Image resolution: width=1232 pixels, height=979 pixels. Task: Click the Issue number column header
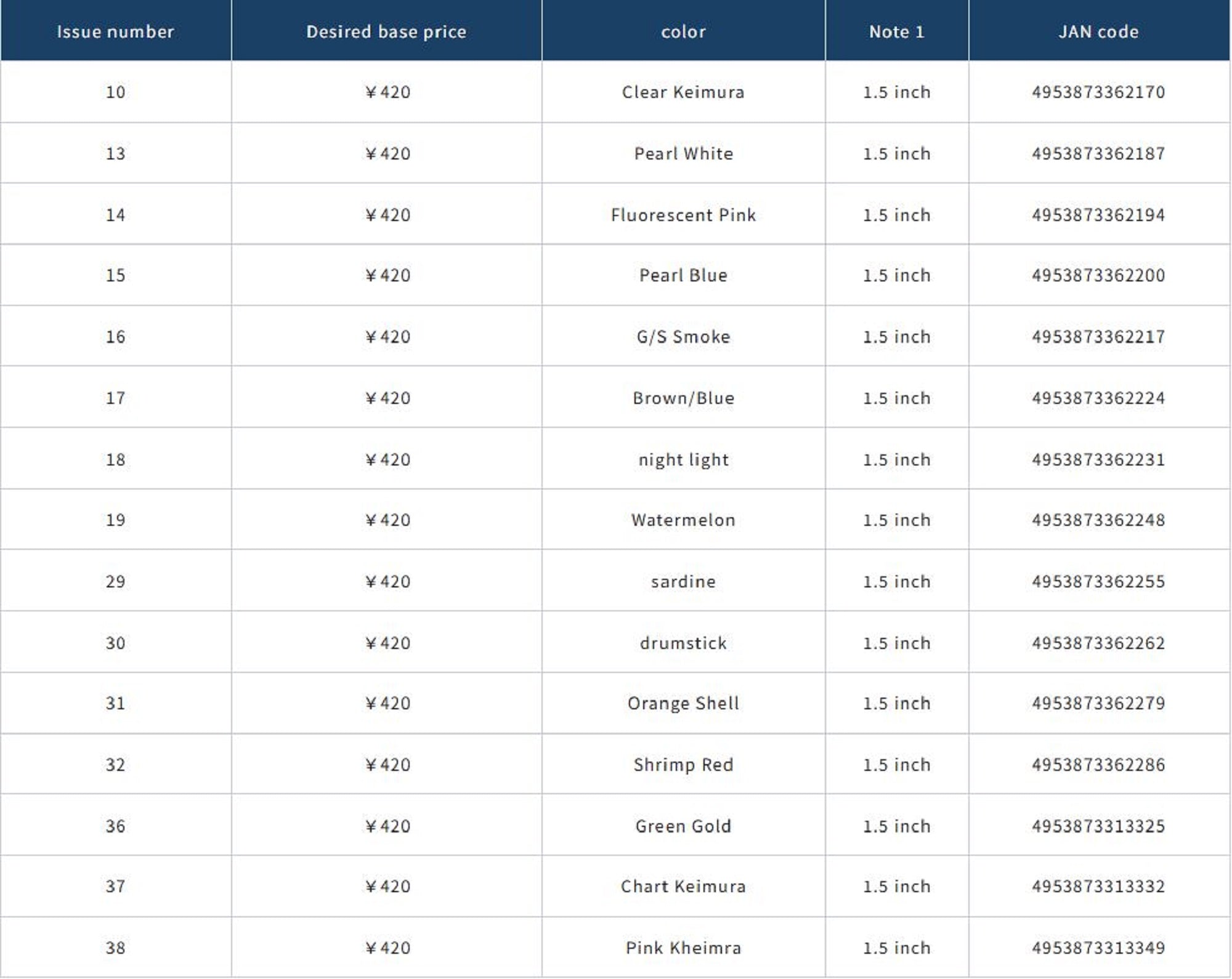[x=115, y=31]
